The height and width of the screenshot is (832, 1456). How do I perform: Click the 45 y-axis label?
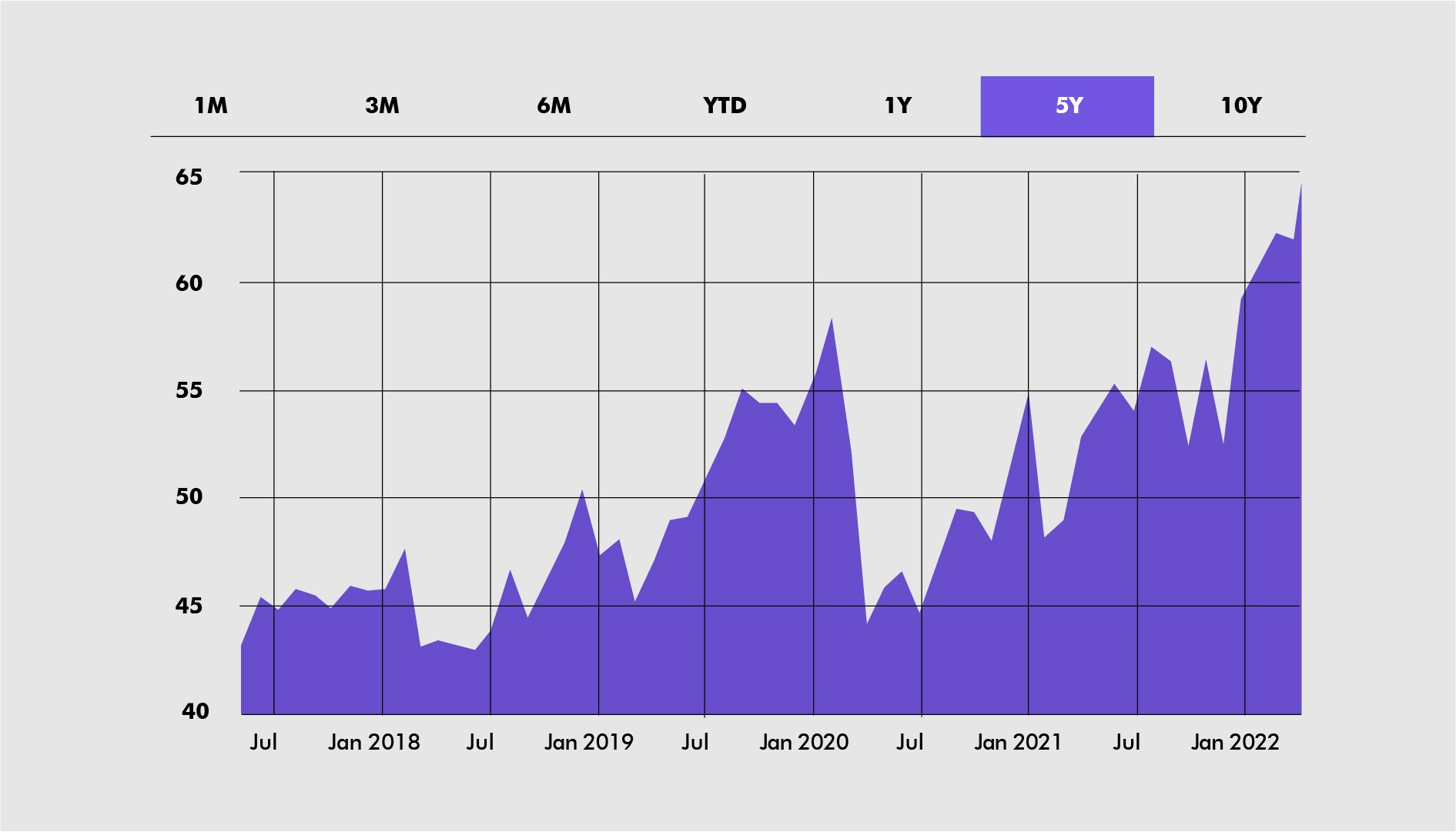coord(189,606)
